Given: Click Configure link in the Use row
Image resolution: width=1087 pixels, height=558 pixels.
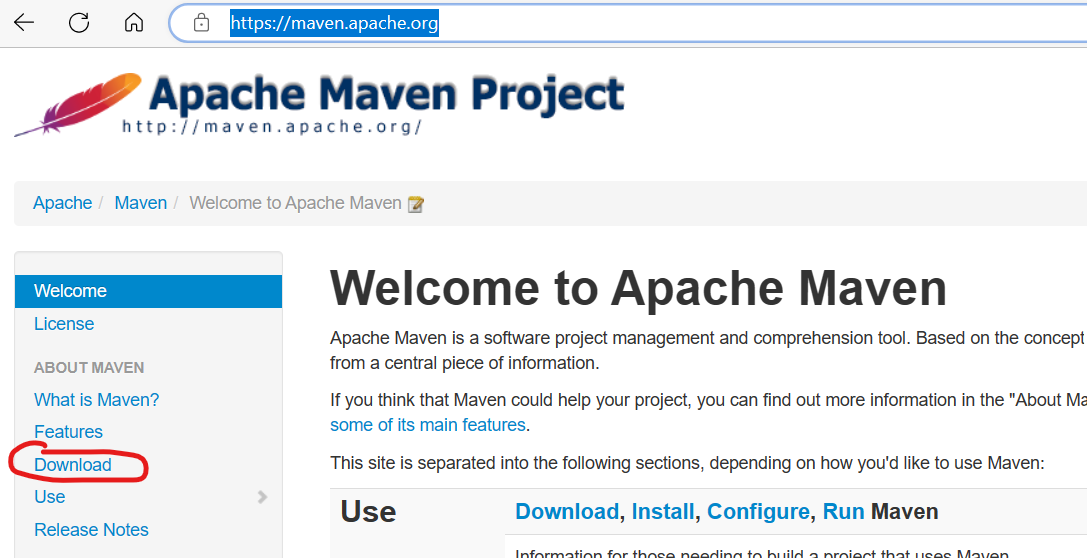Looking at the screenshot, I should [x=758, y=512].
